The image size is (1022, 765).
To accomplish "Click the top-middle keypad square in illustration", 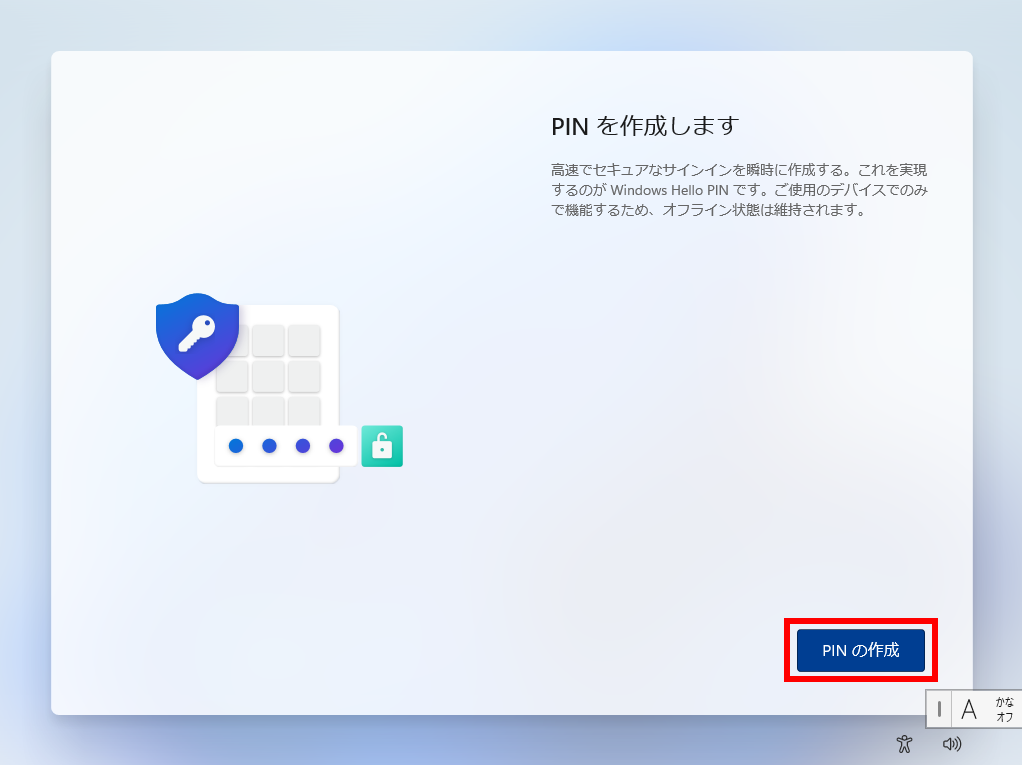I will (268, 340).
